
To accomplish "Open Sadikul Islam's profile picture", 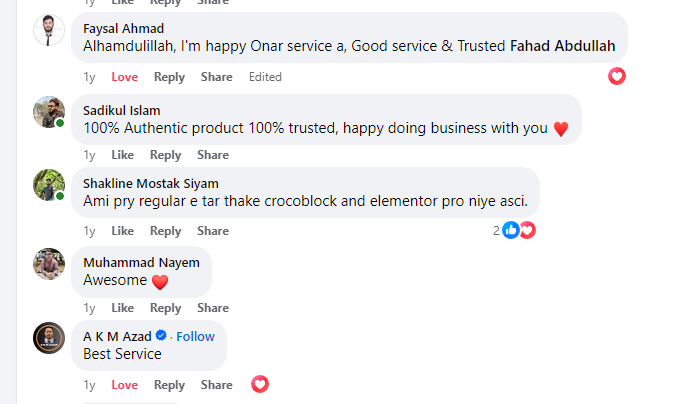I will (x=49, y=112).
